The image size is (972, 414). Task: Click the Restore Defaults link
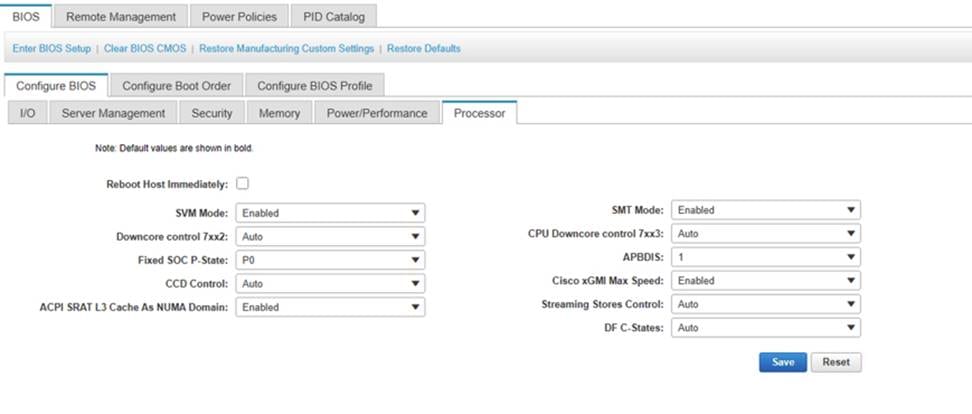coord(423,48)
